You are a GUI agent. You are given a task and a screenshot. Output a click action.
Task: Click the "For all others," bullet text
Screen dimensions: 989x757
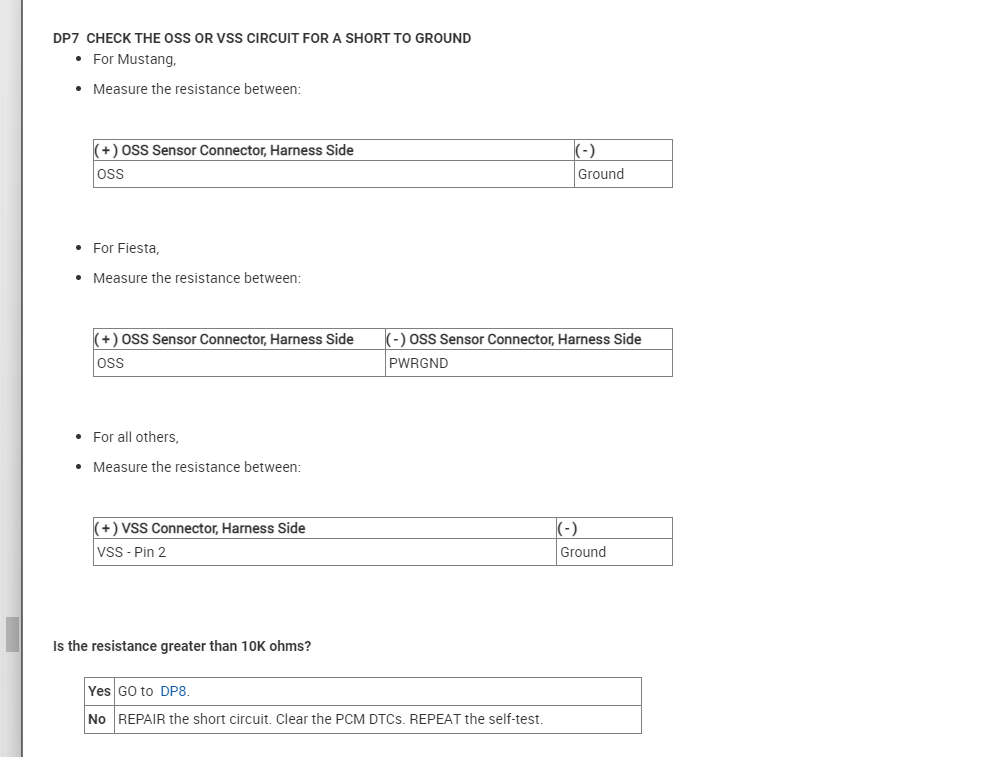(x=136, y=437)
